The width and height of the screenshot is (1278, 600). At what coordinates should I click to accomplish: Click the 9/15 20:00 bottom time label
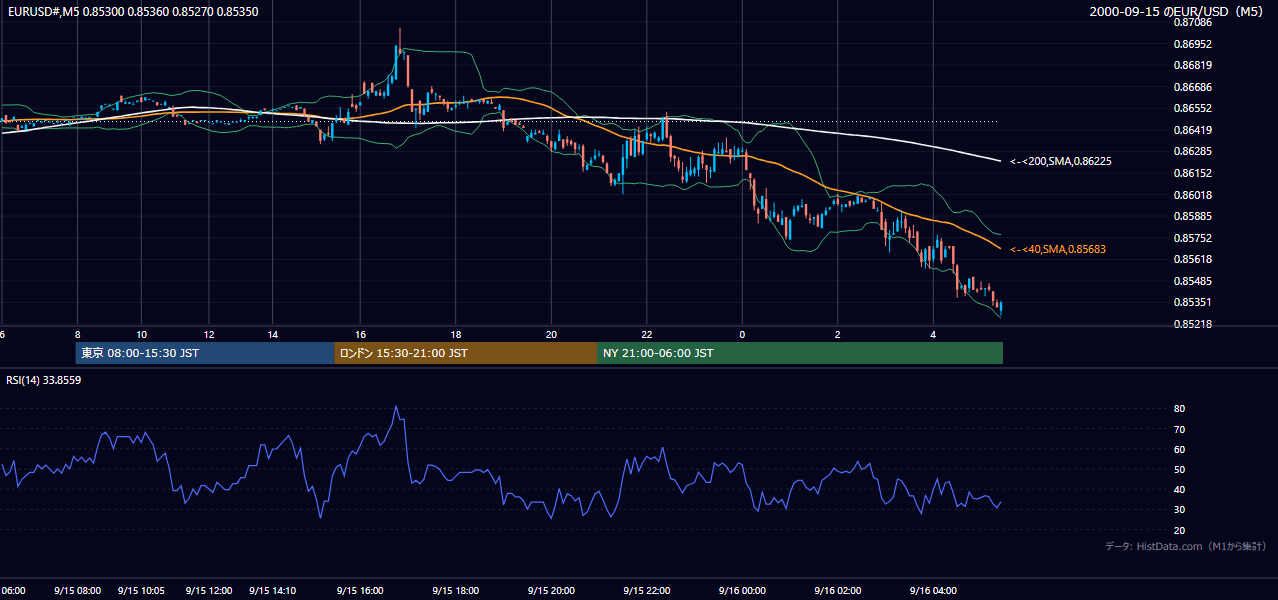551,591
